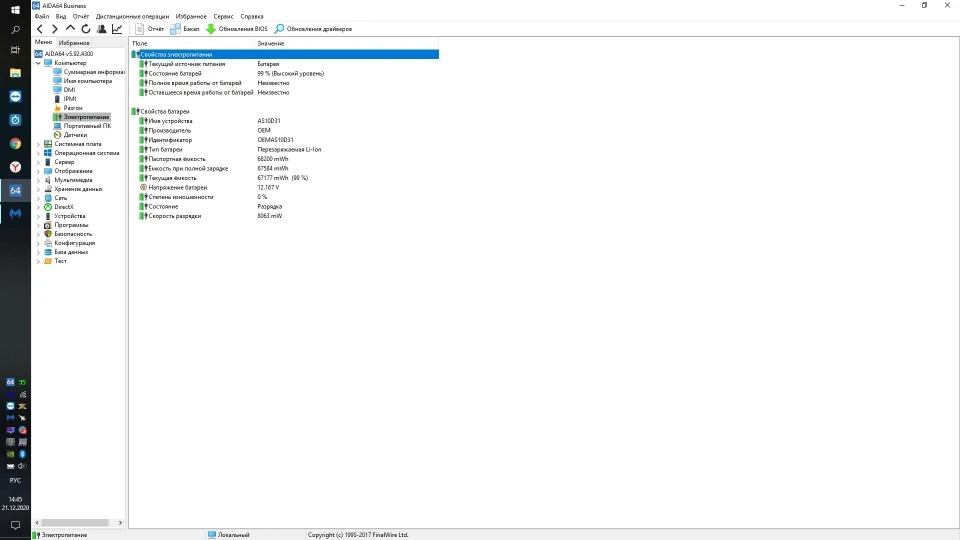Open the Отчёт report toolbar button

pyautogui.click(x=149, y=29)
